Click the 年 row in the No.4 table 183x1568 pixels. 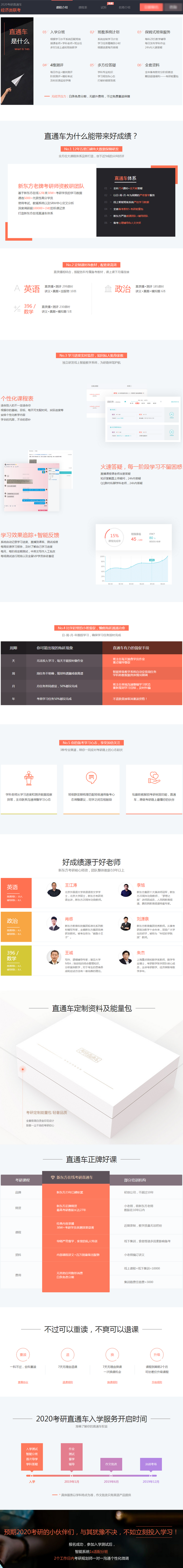click(x=91, y=699)
